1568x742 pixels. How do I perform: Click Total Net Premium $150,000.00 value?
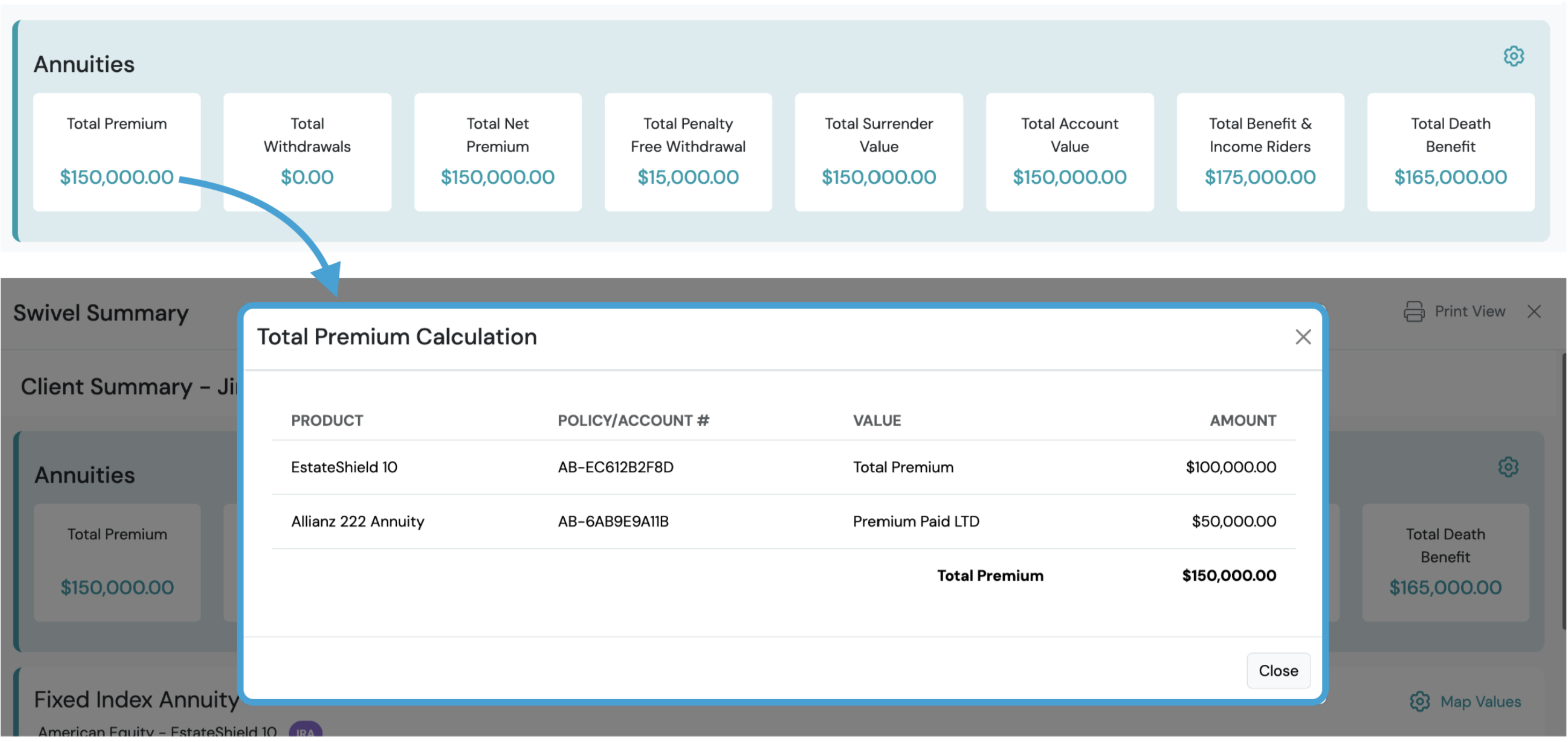[497, 177]
